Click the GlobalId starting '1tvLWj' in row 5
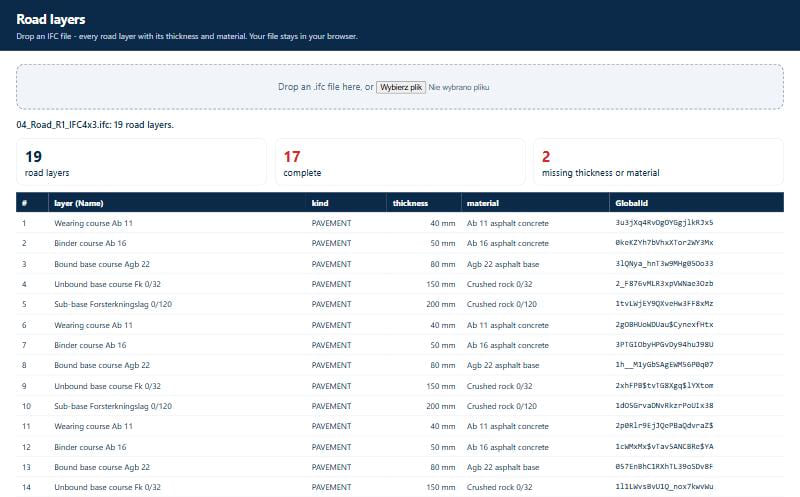This screenshot has width=800, height=497. (664, 304)
